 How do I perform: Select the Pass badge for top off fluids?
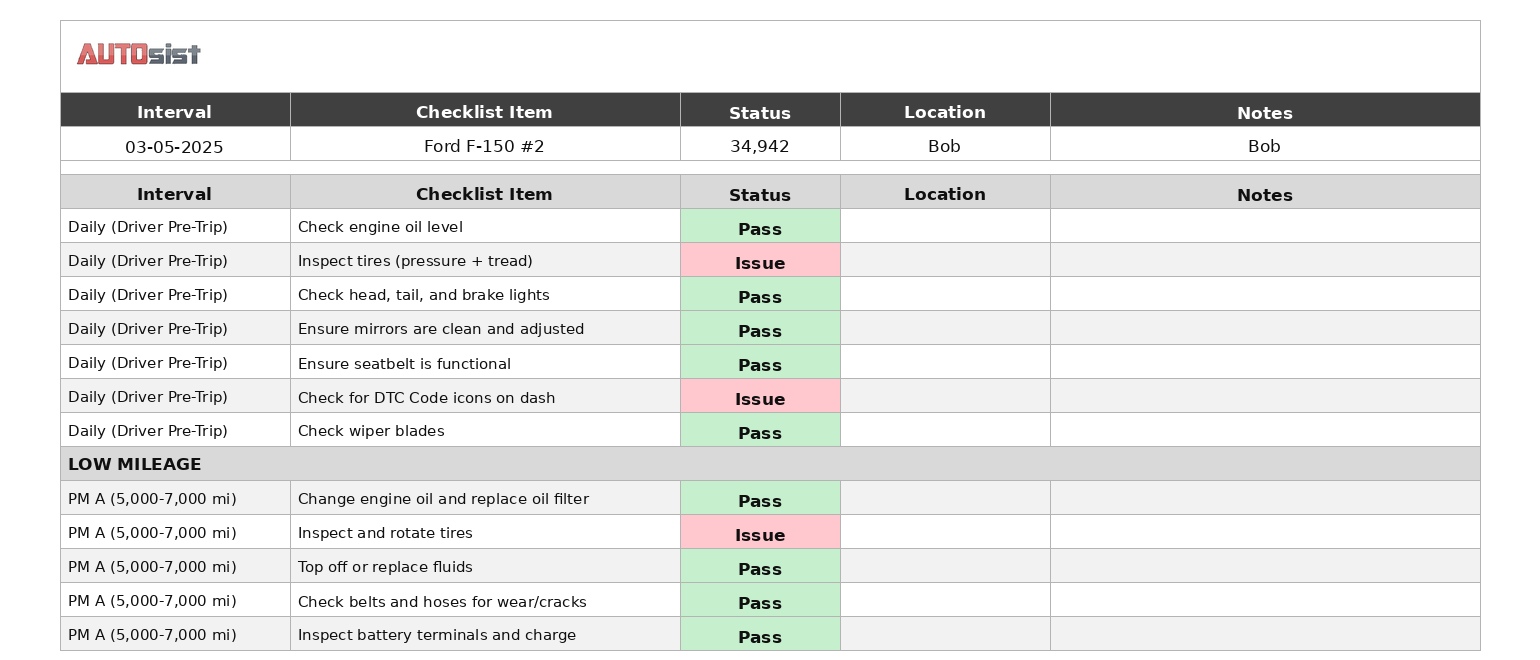(x=760, y=566)
